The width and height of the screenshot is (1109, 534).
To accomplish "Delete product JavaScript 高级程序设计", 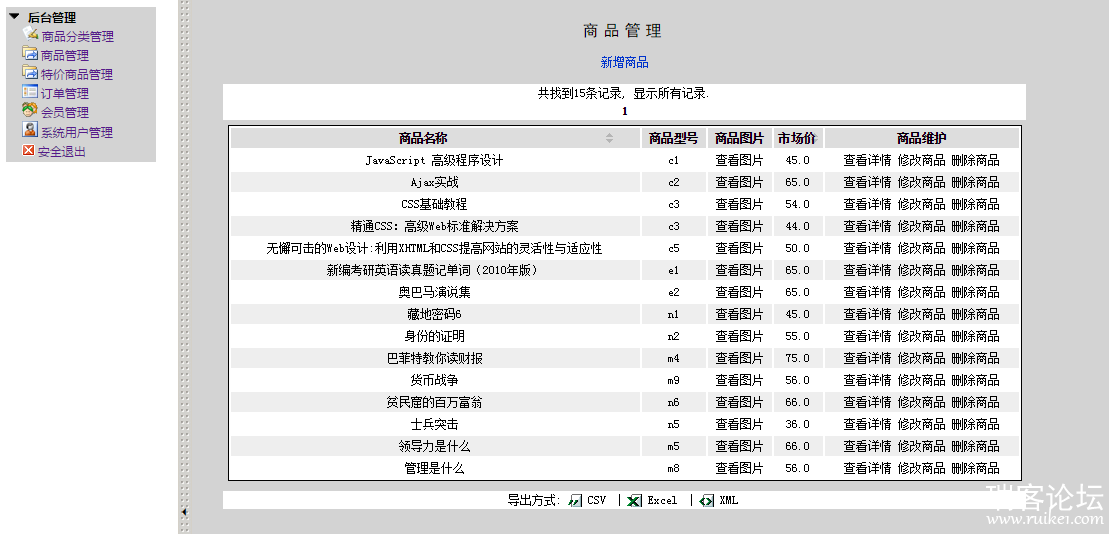I will point(975,161).
